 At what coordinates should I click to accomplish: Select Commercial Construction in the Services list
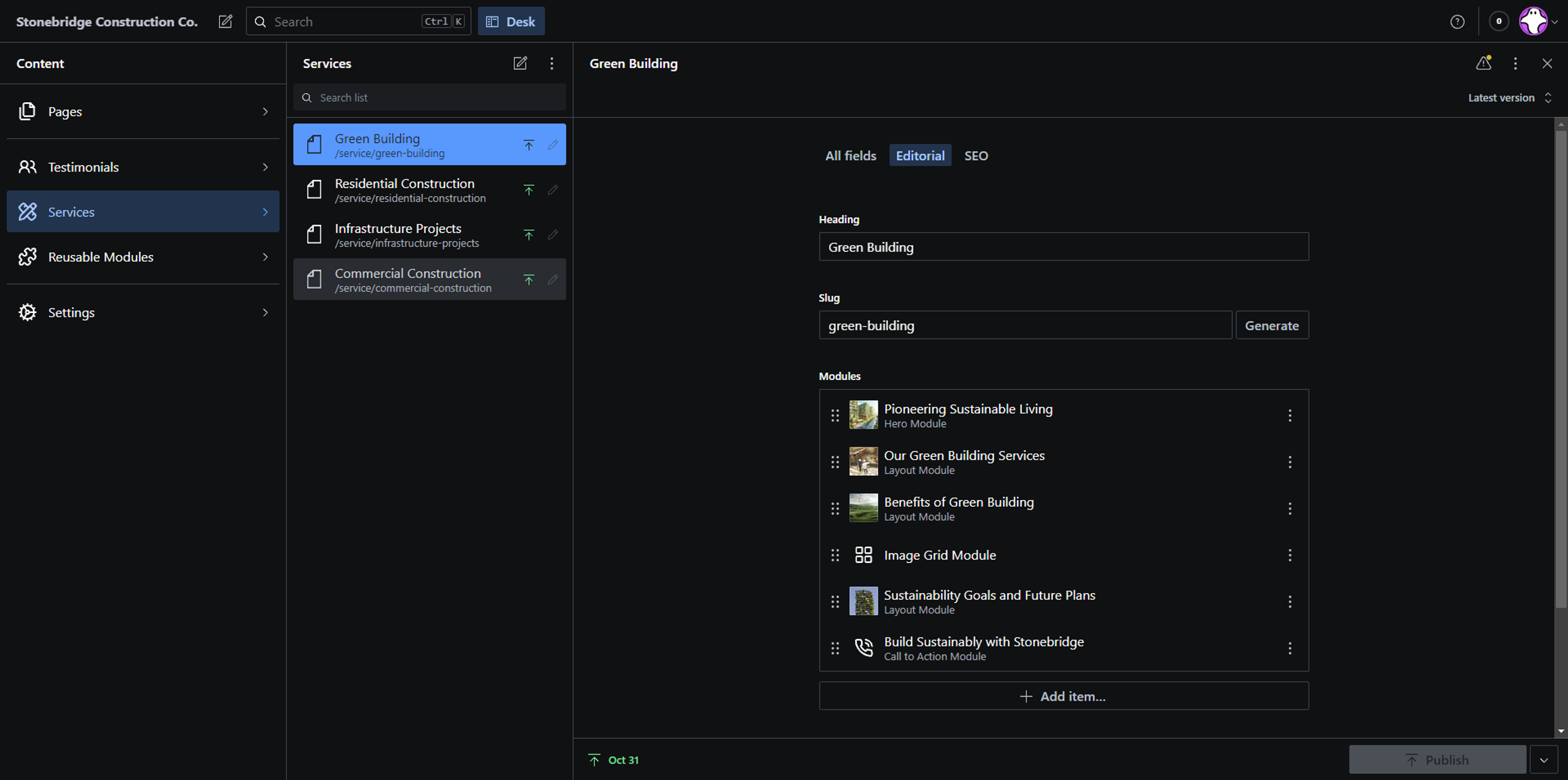point(408,279)
